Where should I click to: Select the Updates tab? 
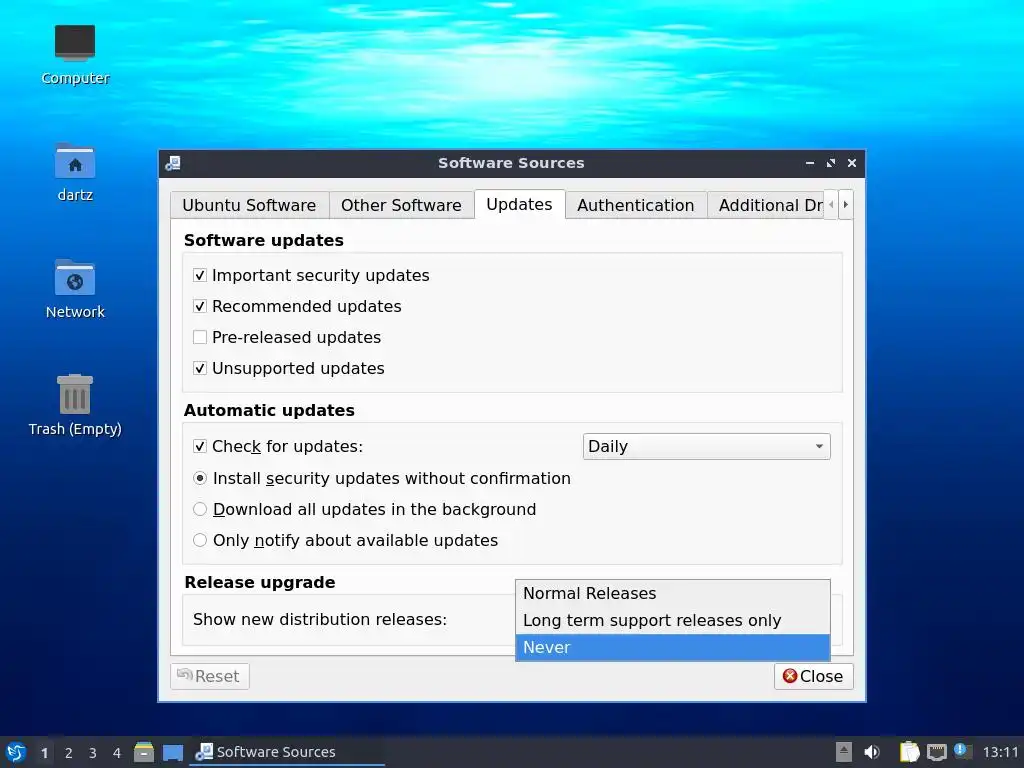(x=519, y=204)
